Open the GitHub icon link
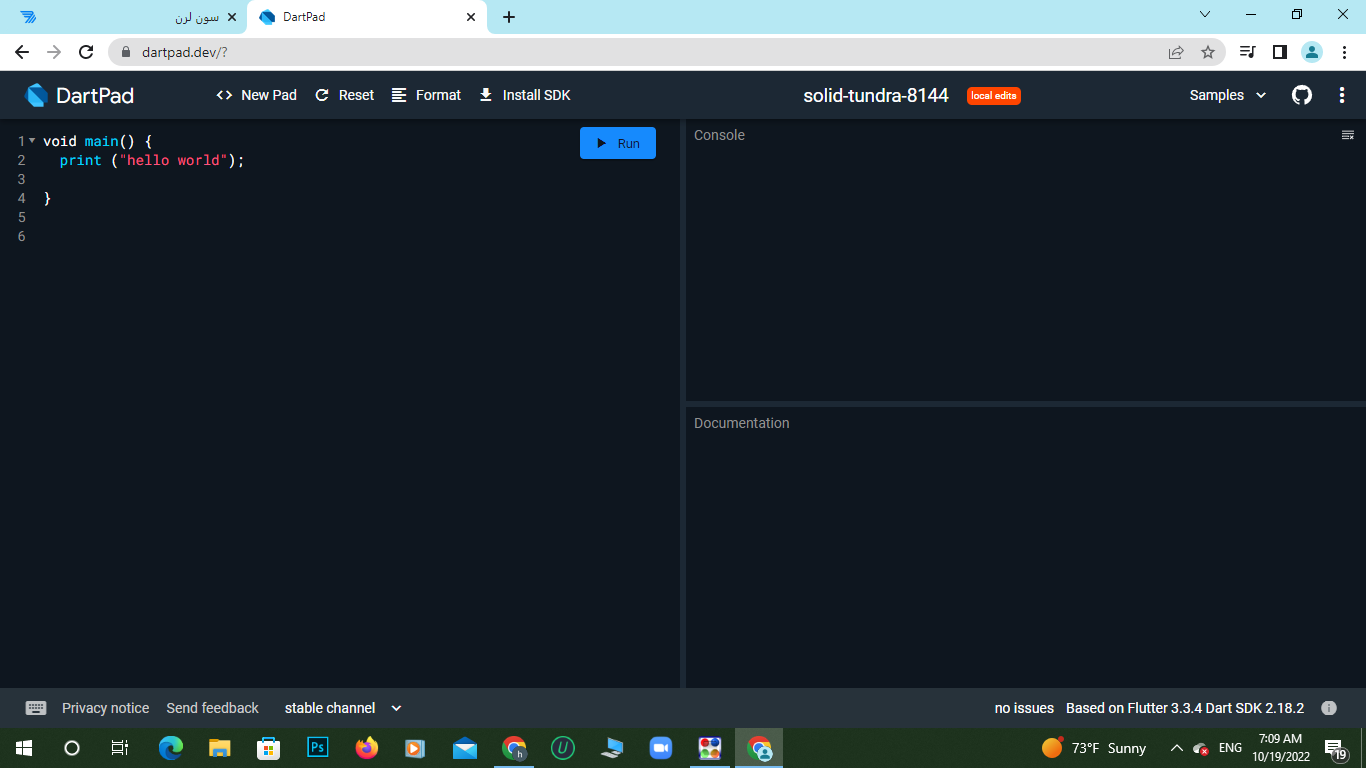 tap(1302, 95)
